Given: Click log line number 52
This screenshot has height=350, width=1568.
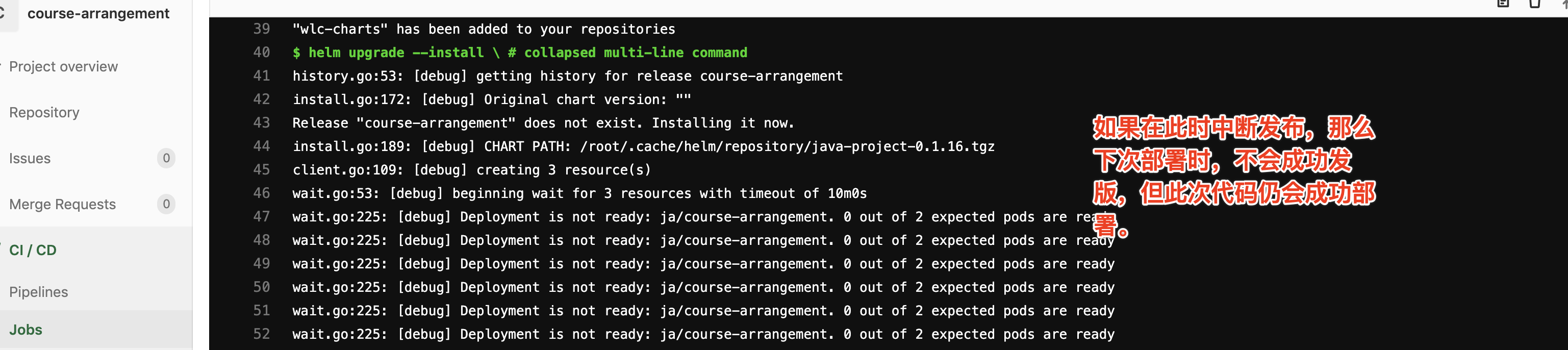Looking at the screenshot, I should (x=262, y=334).
